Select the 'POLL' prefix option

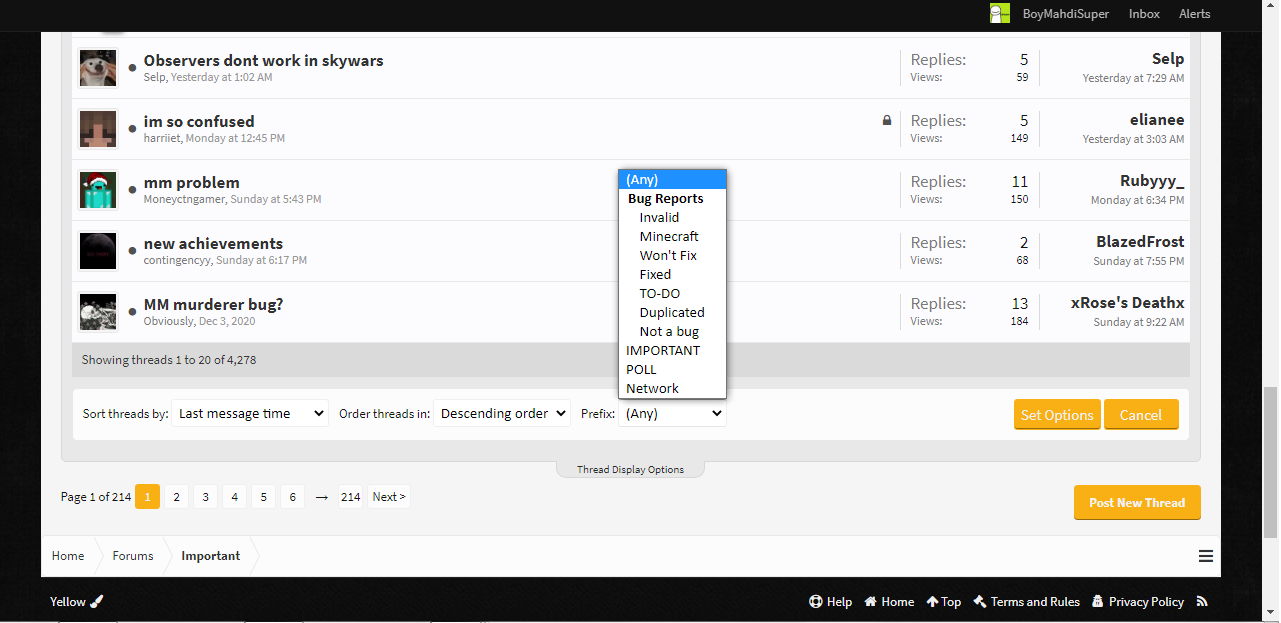pos(672,370)
